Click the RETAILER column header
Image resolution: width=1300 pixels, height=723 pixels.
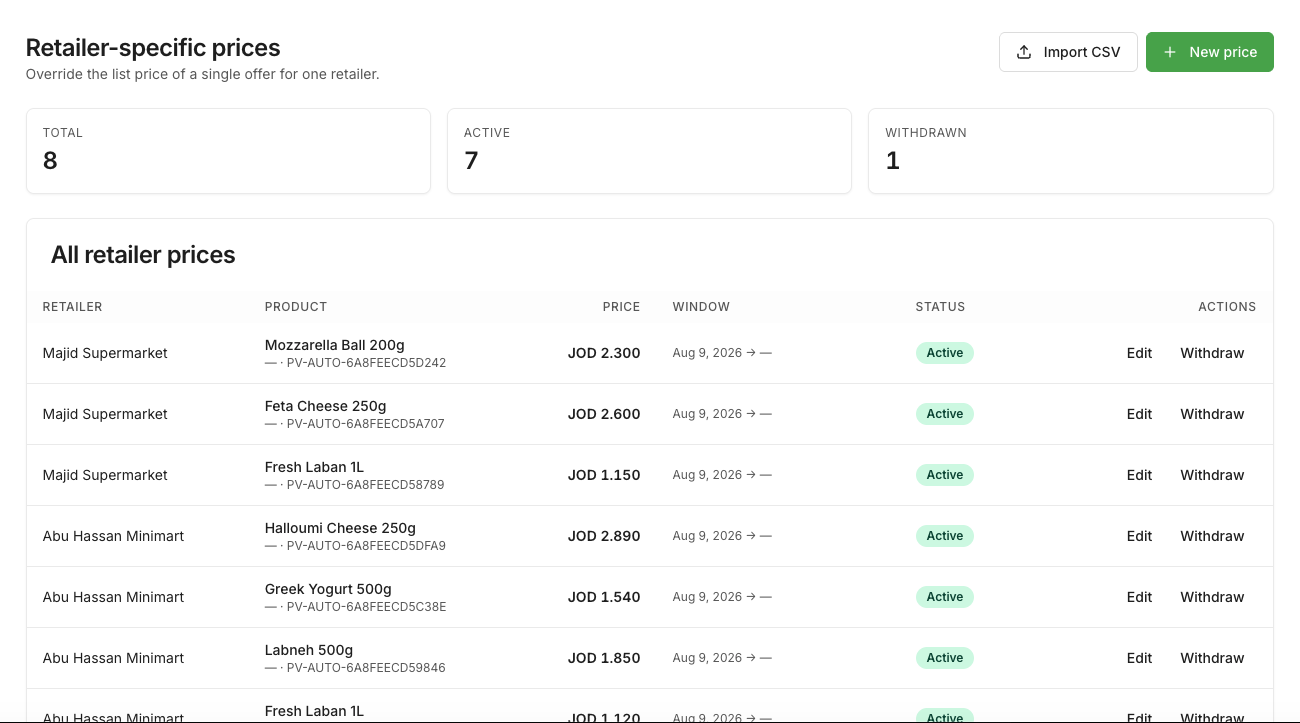point(73,307)
